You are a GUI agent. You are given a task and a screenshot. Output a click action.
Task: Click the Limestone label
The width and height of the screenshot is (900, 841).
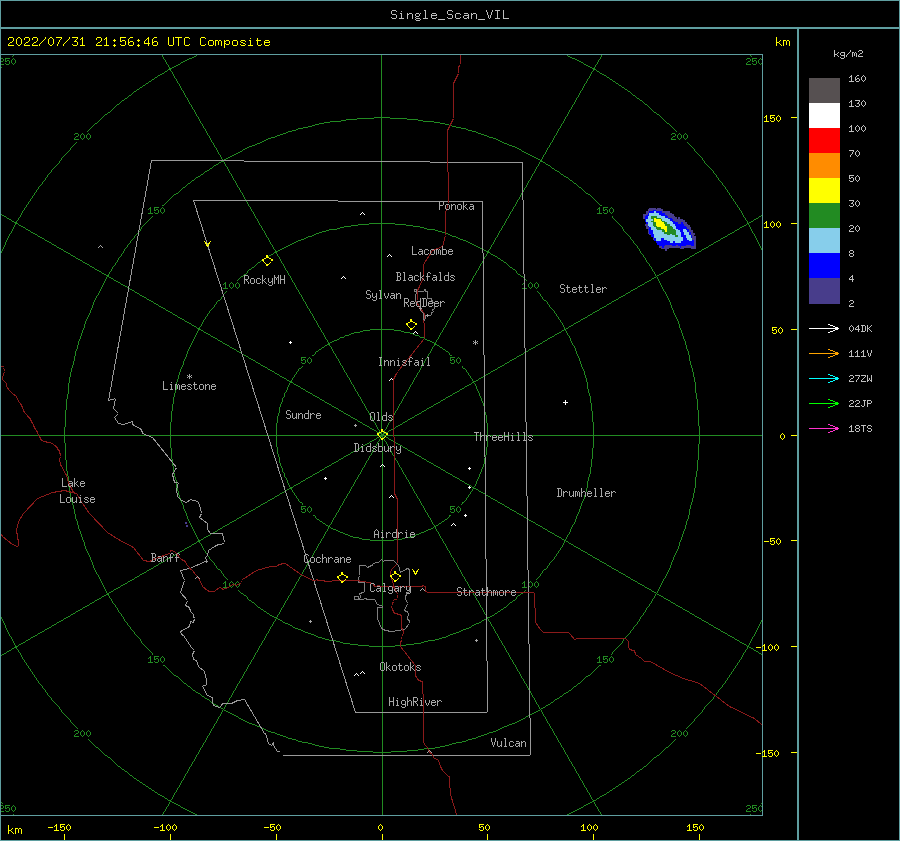[x=189, y=386]
